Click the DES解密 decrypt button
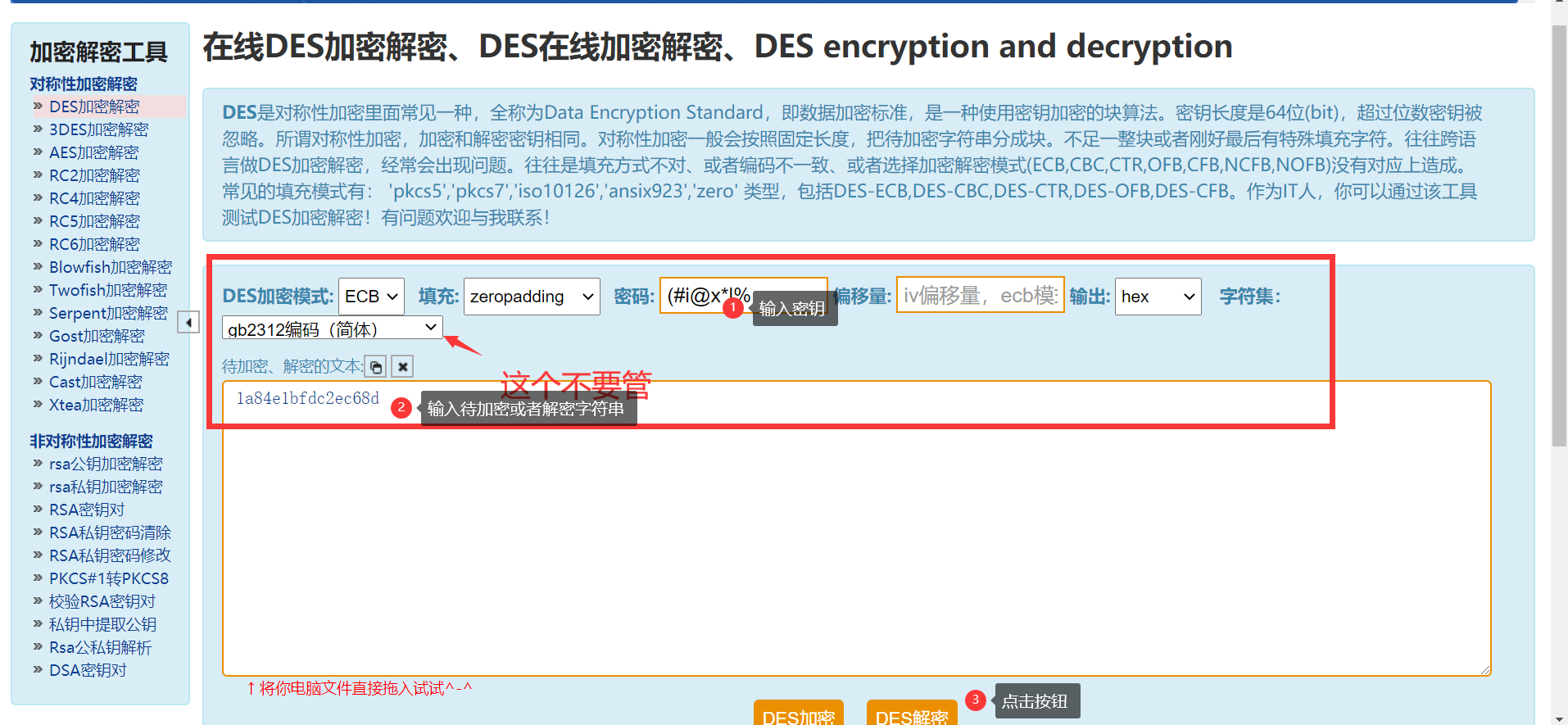 [912, 714]
